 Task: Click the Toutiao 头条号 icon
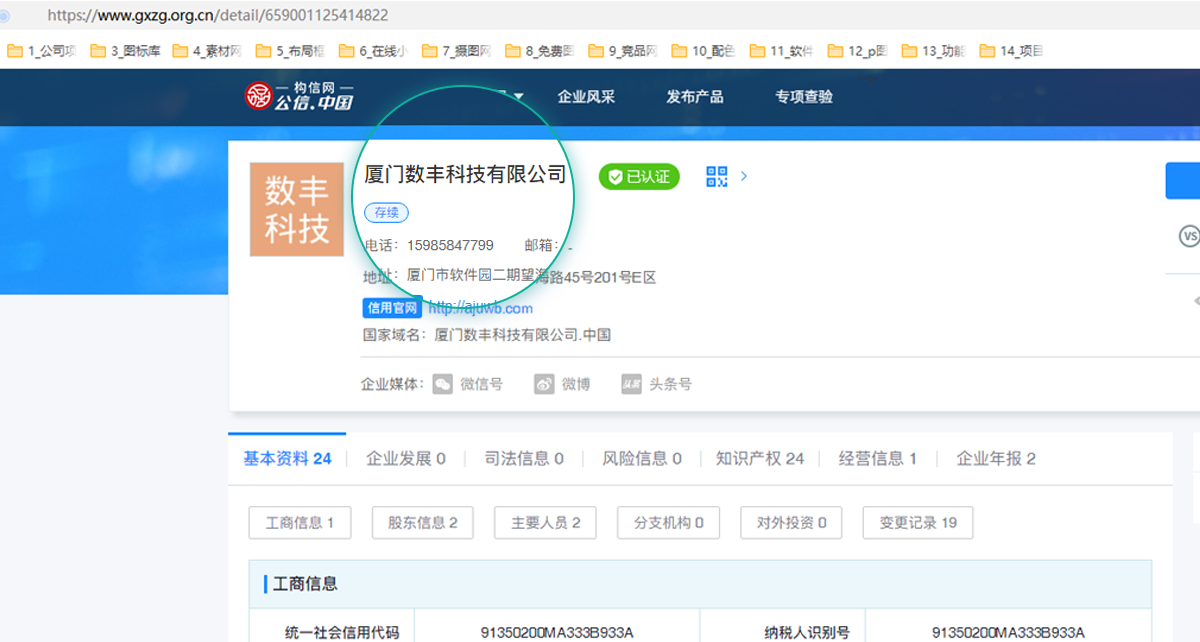click(x=631, y=384)
